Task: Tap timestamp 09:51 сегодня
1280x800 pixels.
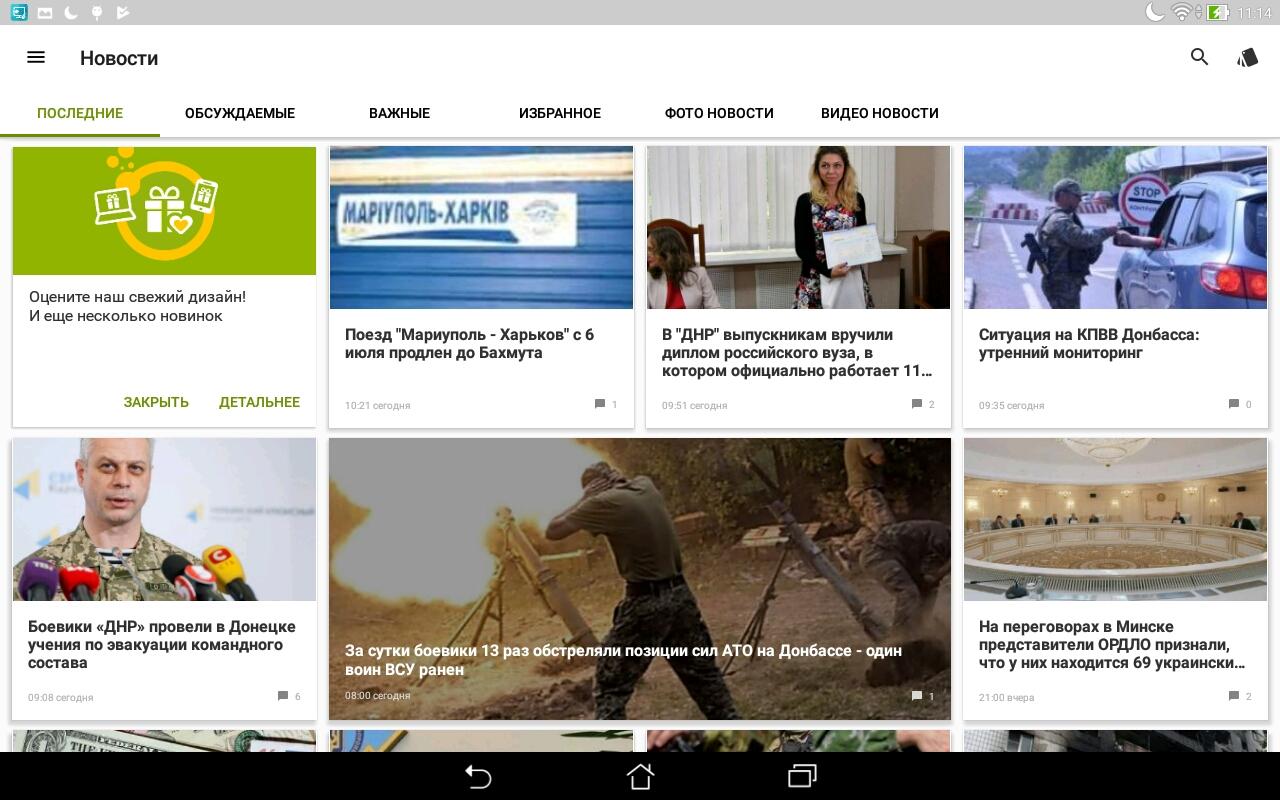Action: [695, 405]
